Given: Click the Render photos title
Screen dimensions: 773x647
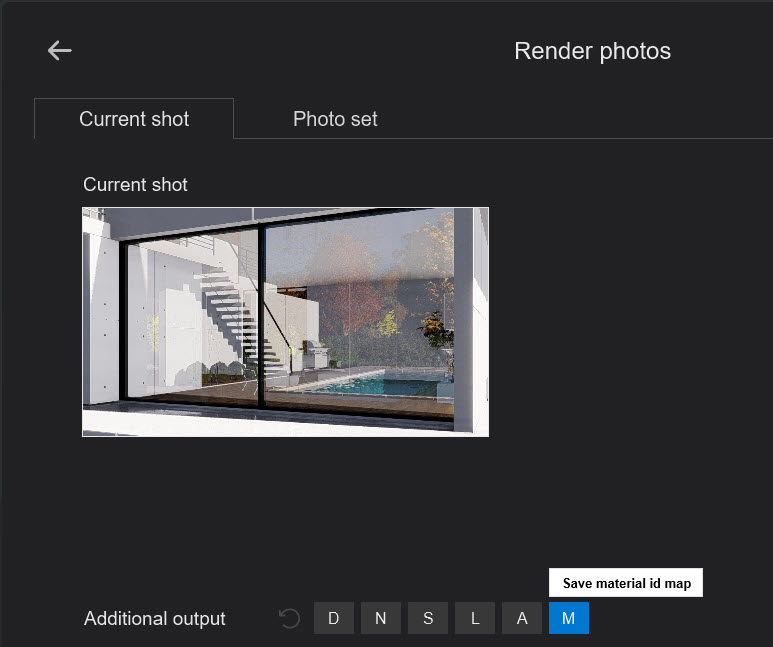Looking at the screenshot, I should (x=592, y=51).
